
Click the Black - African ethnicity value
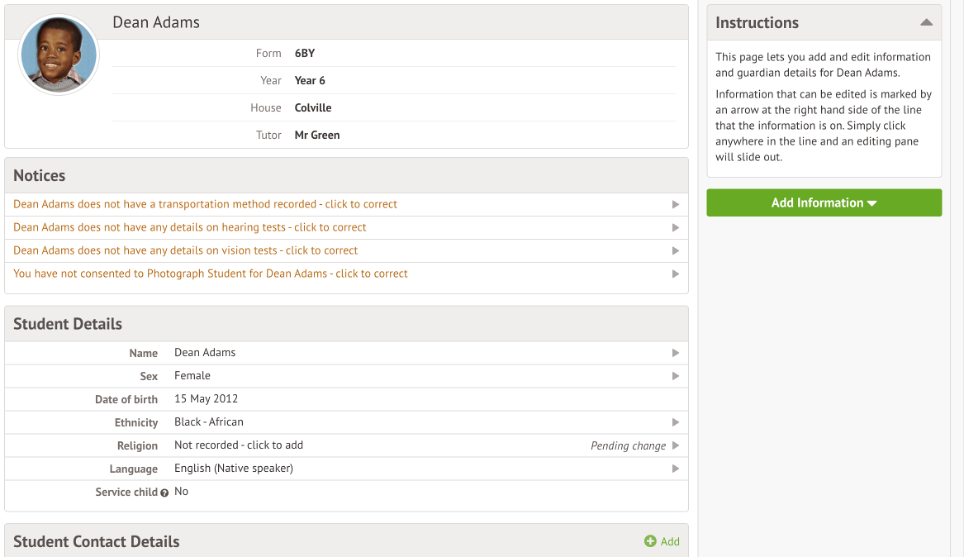[x=208, y=422]
